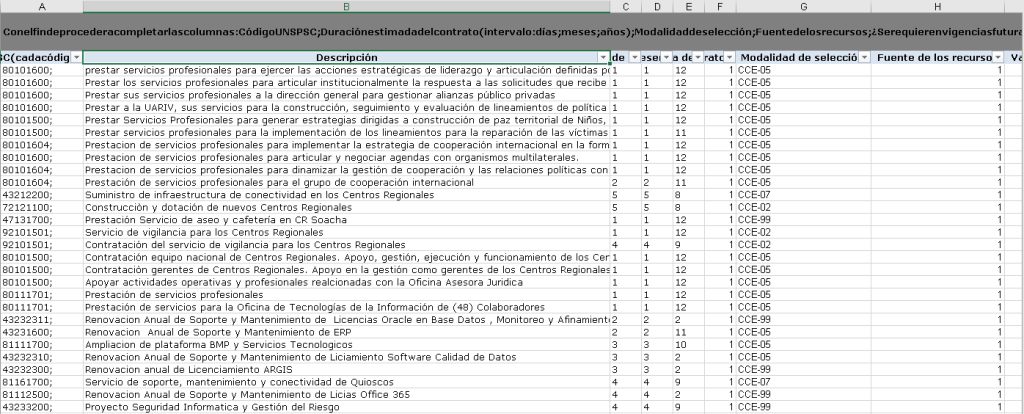Select column C by its letter header
Image resolution: width=1024 pixels, height=414 pixels.
626,7
